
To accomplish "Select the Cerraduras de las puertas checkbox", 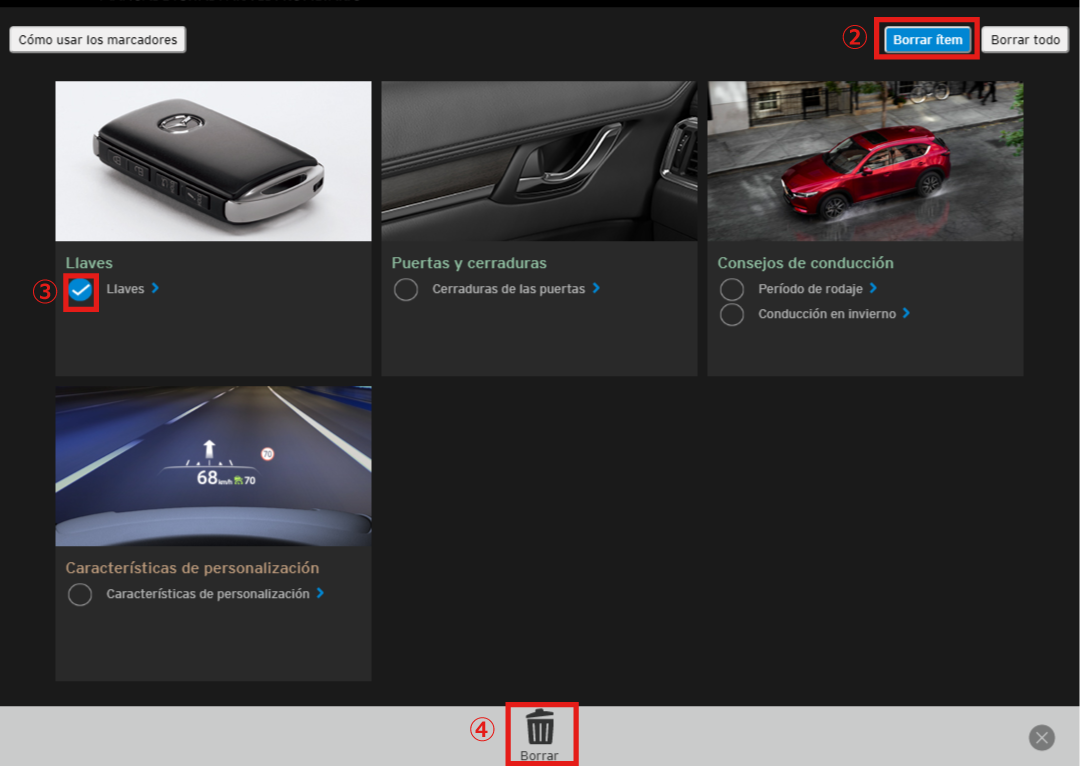I will [x=406, y=290].
